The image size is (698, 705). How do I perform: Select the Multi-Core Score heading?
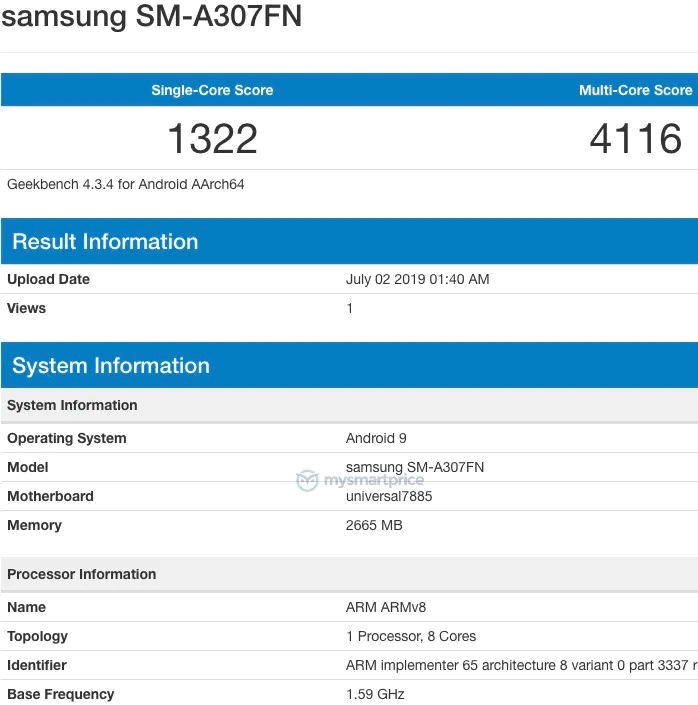pyautogui.click(x=635, y=90)
